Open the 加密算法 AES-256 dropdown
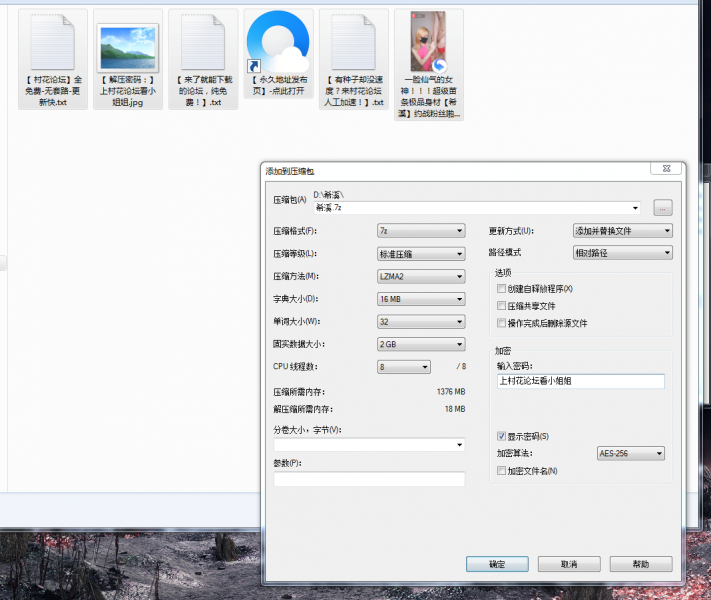 [631, 454]
